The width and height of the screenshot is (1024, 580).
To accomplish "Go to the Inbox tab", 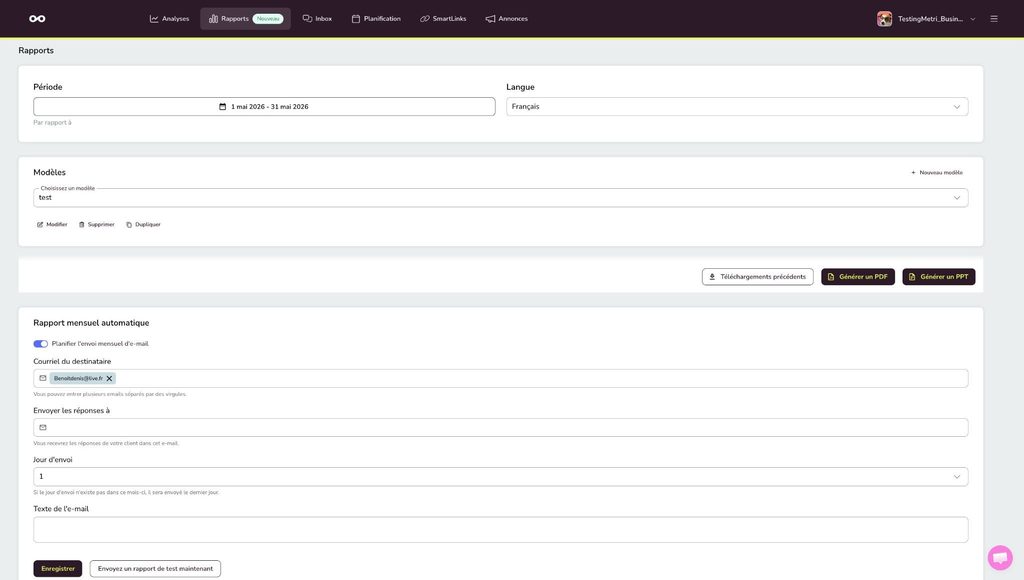I will (317, 18).
